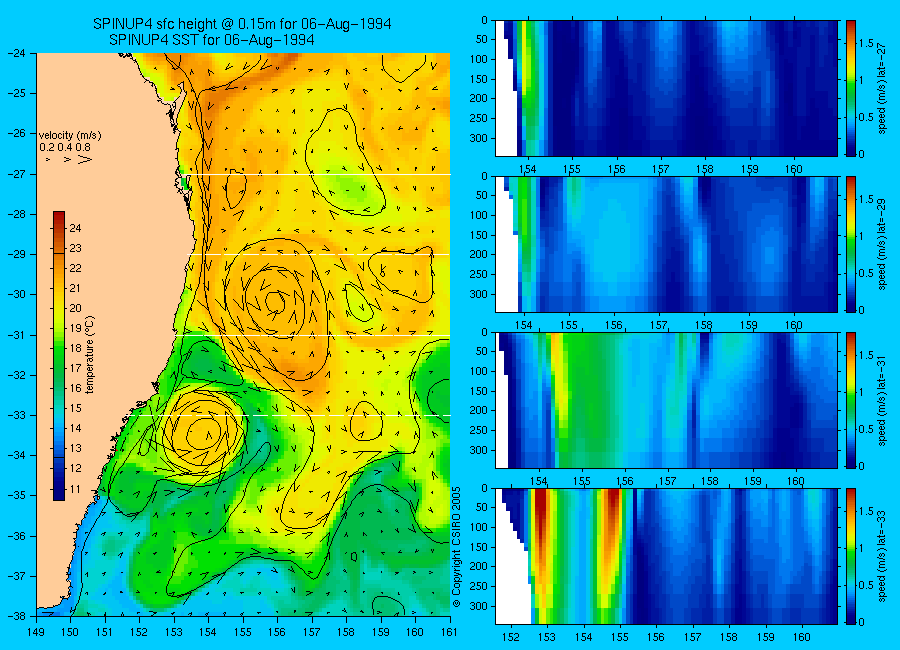Click the speed color bar beside the lat=-27 panel
The width and height of the screenshot is (900, 650).
coord(851,88)
